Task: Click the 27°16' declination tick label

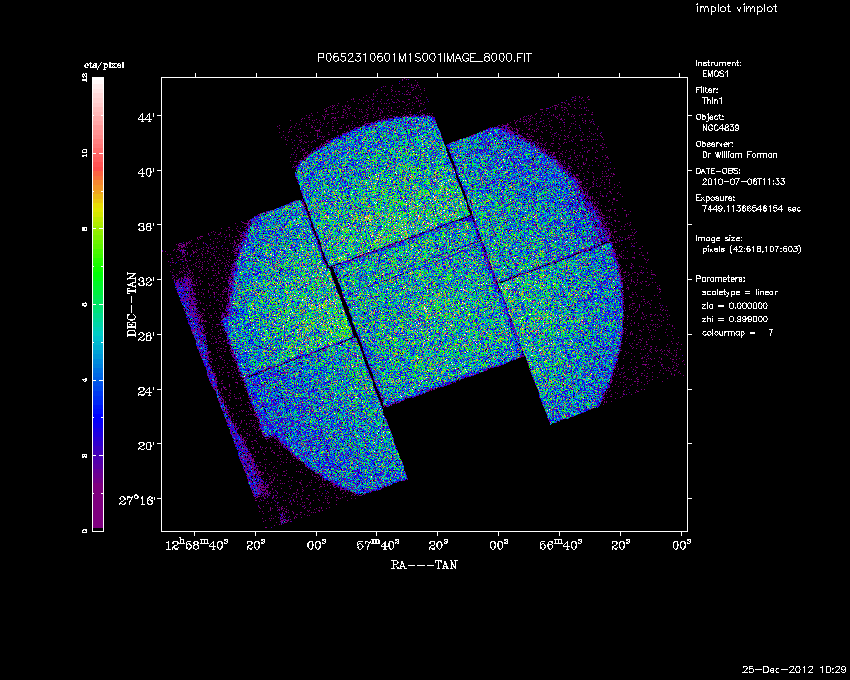Action: (138, 499)
